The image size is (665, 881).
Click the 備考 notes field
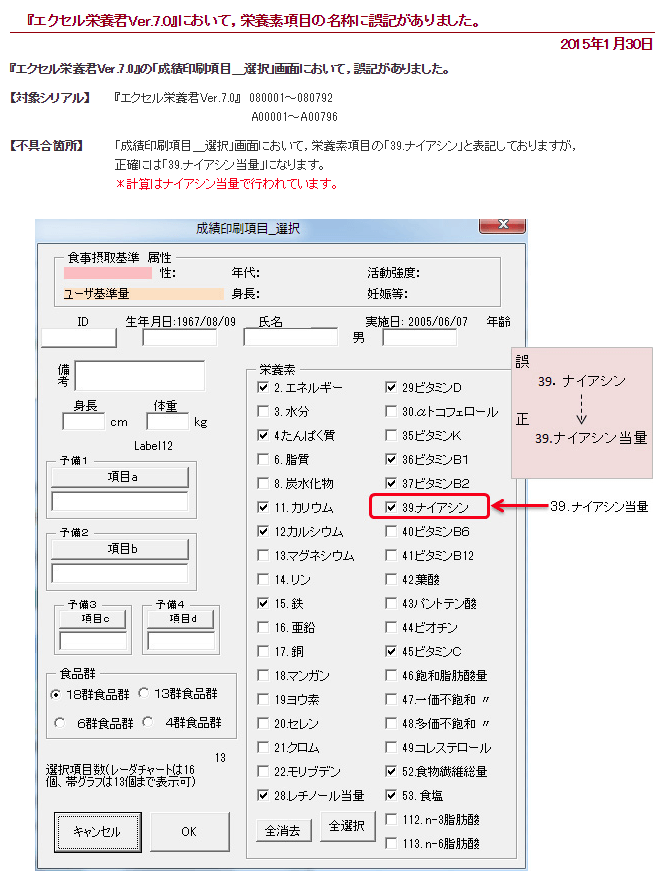(139, 376)
